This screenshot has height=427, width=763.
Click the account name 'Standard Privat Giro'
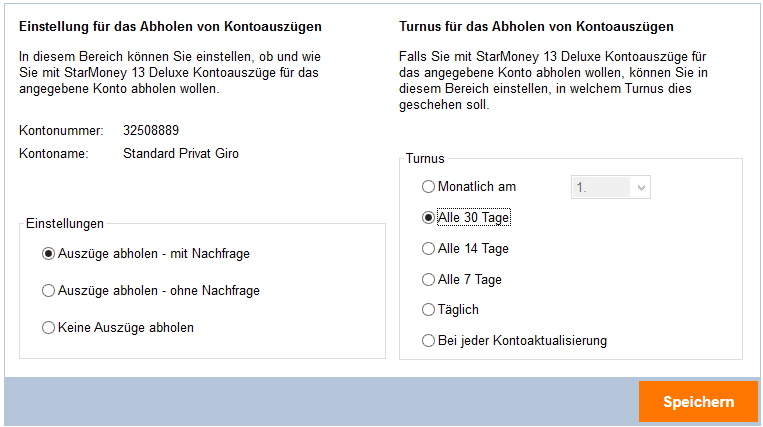pos(181,154)
